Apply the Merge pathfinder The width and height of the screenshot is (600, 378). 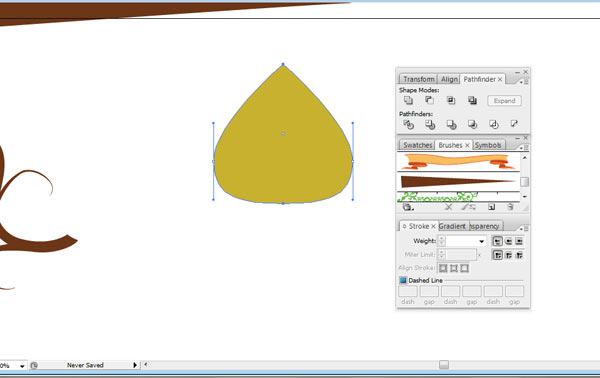point(451,124)
